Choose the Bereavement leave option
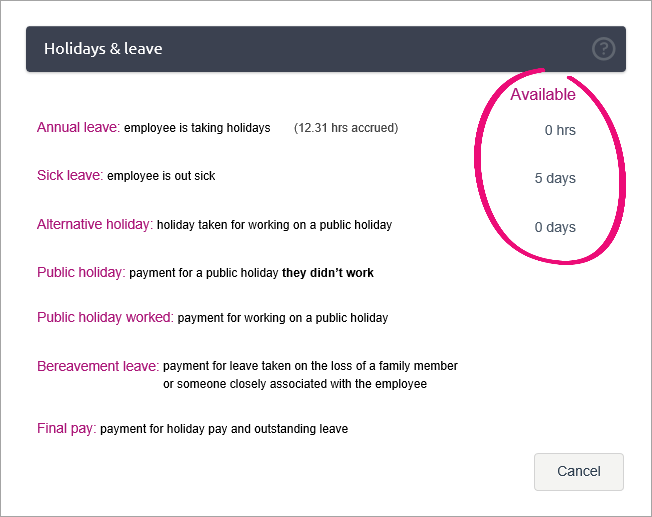The height and width of the screenshot is (517, 652). click(x=97, y=366)
